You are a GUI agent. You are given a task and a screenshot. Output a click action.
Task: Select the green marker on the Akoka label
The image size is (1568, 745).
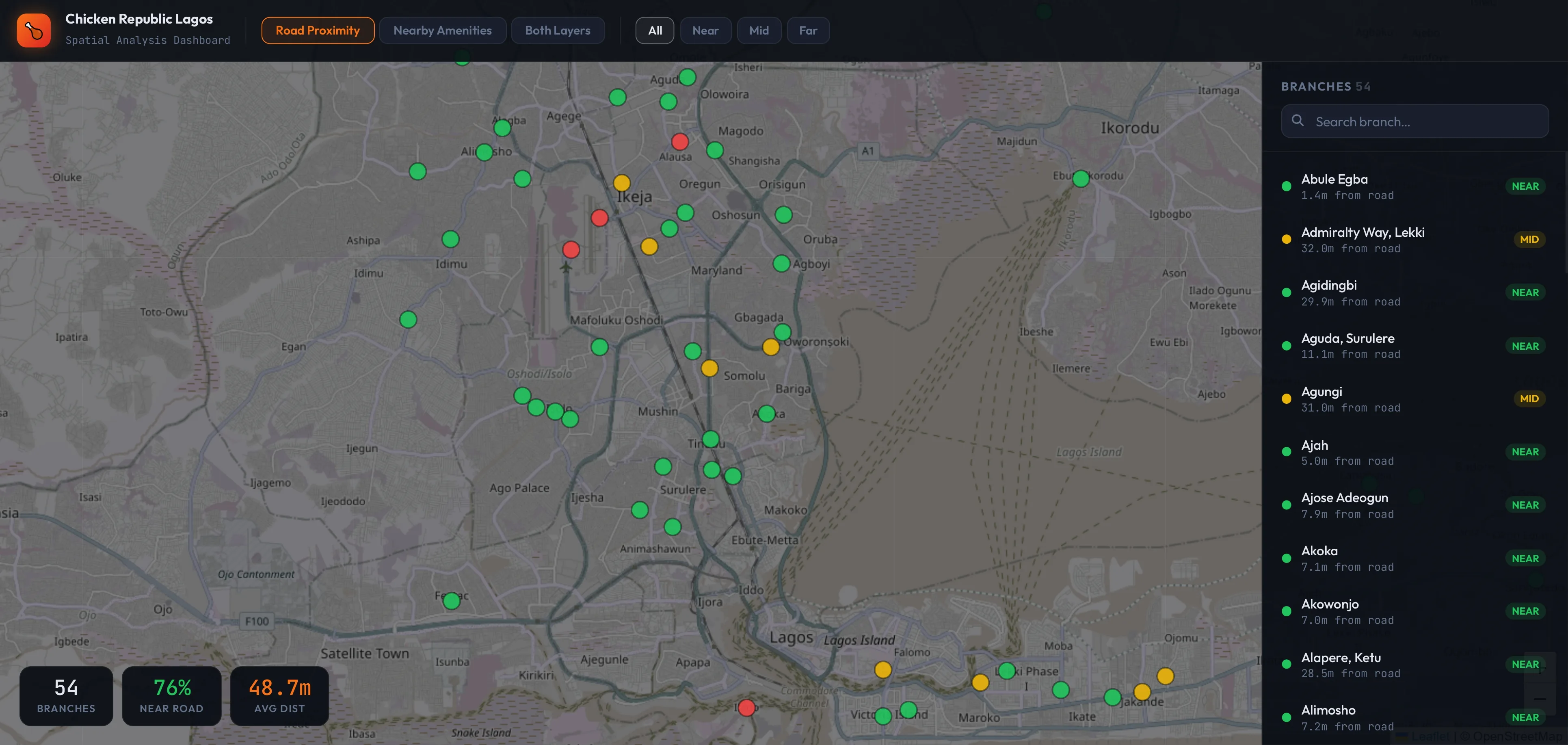[767, 414]
